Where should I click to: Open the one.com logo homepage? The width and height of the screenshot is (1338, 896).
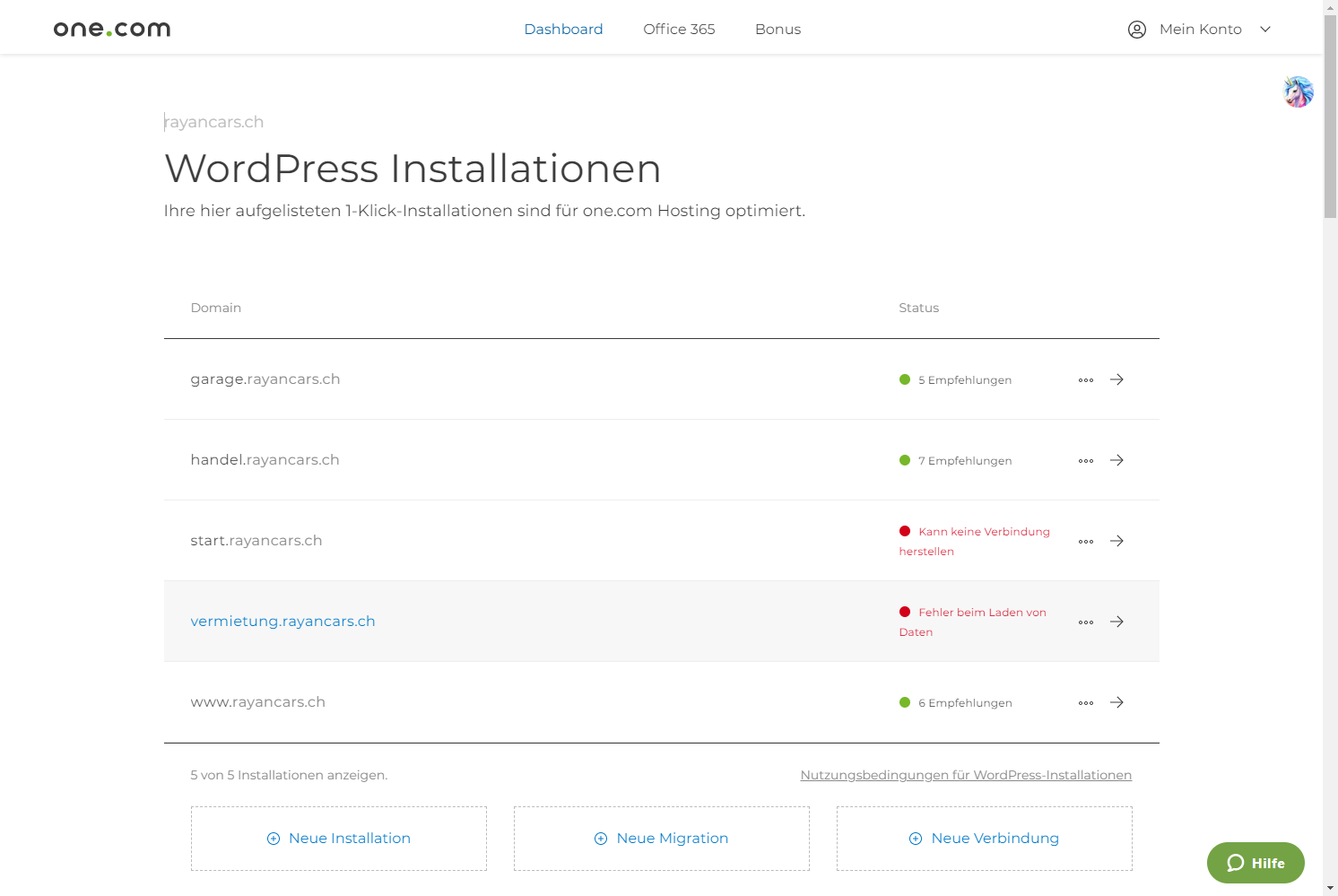pyautogui.click(x=112, y=29)
